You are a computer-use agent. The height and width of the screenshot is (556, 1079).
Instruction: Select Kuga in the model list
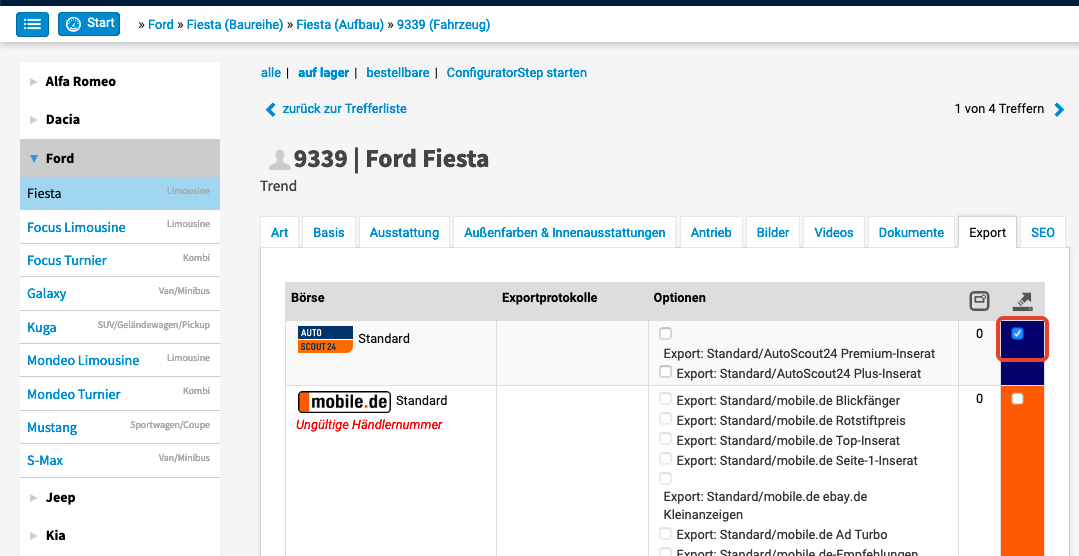(42, 327)
